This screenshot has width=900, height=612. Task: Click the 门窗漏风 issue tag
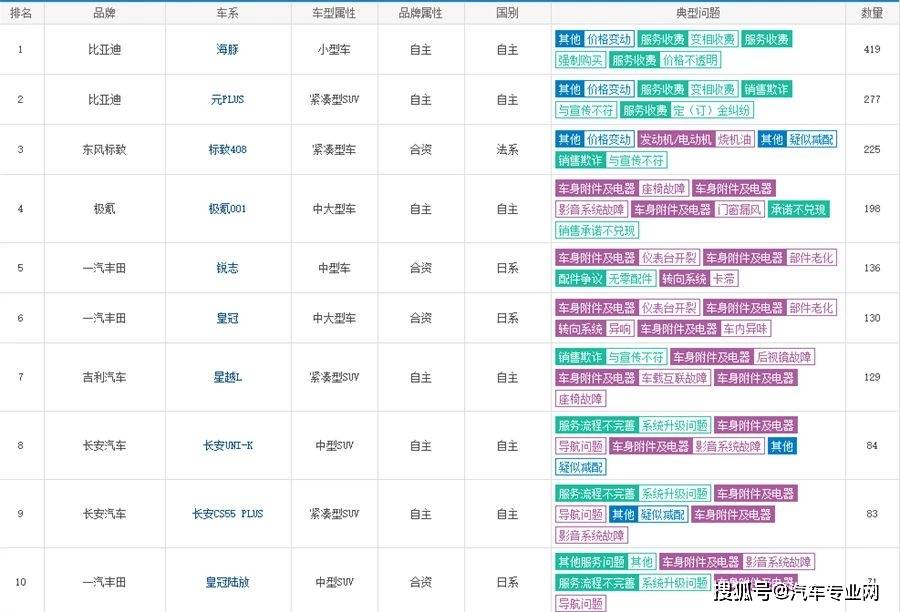pos(740,210)
